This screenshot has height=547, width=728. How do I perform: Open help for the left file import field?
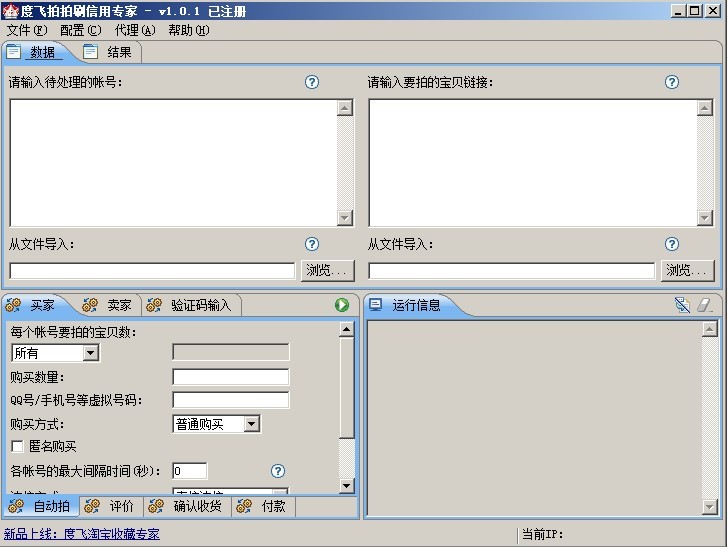point(312,244)
